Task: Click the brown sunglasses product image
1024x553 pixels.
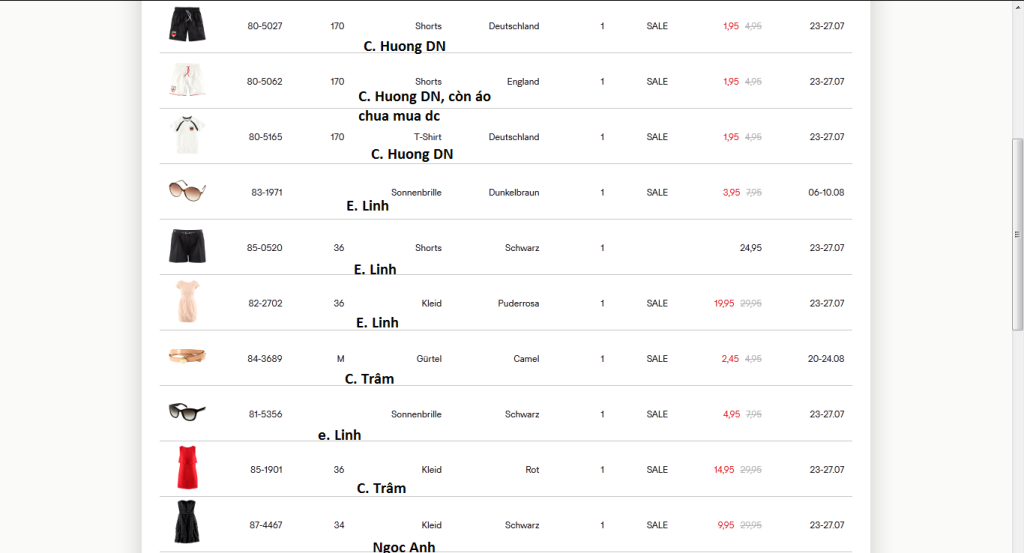Action: (187, 191)
